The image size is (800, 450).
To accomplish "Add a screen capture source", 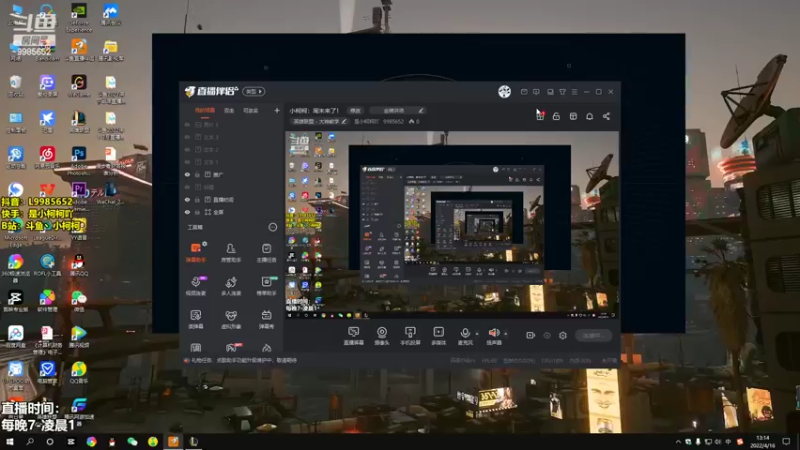I will tap(354, 336).
